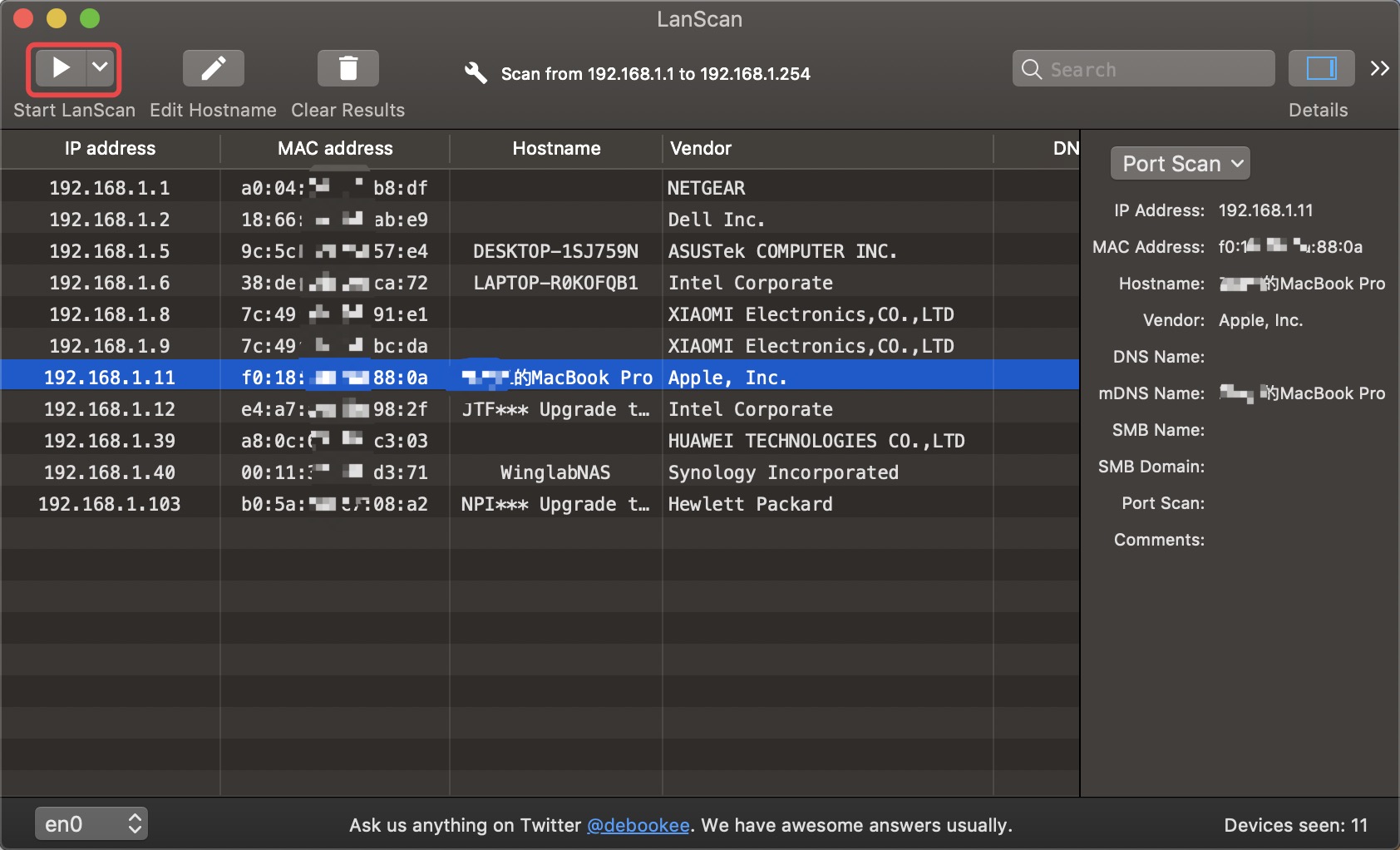Select Synology Incorporated vendor cell
This screenshot has height=850, width=1400.
click(x=783, y=472)
